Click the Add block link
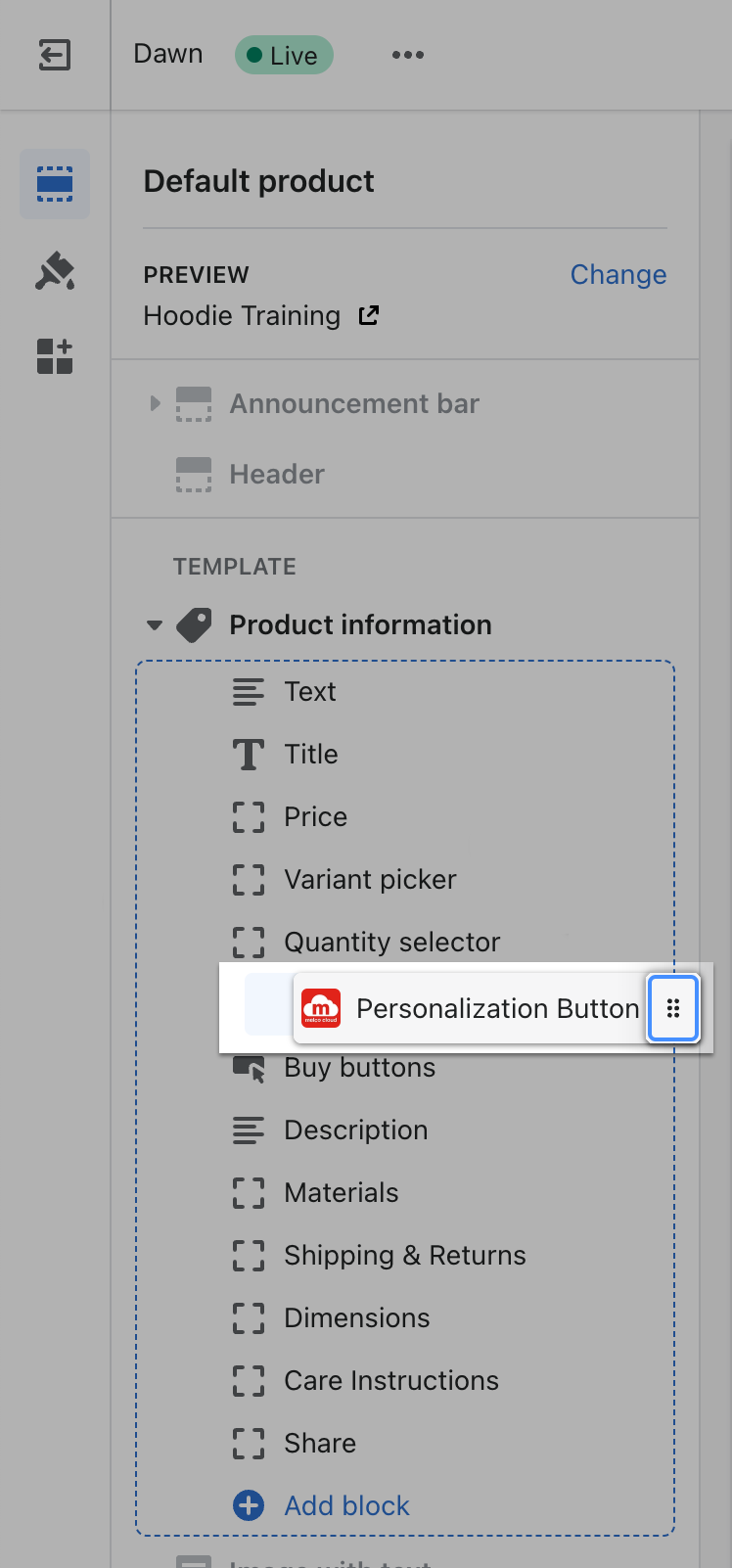This screenshot has width=732, height=1568. [346, 1505]
